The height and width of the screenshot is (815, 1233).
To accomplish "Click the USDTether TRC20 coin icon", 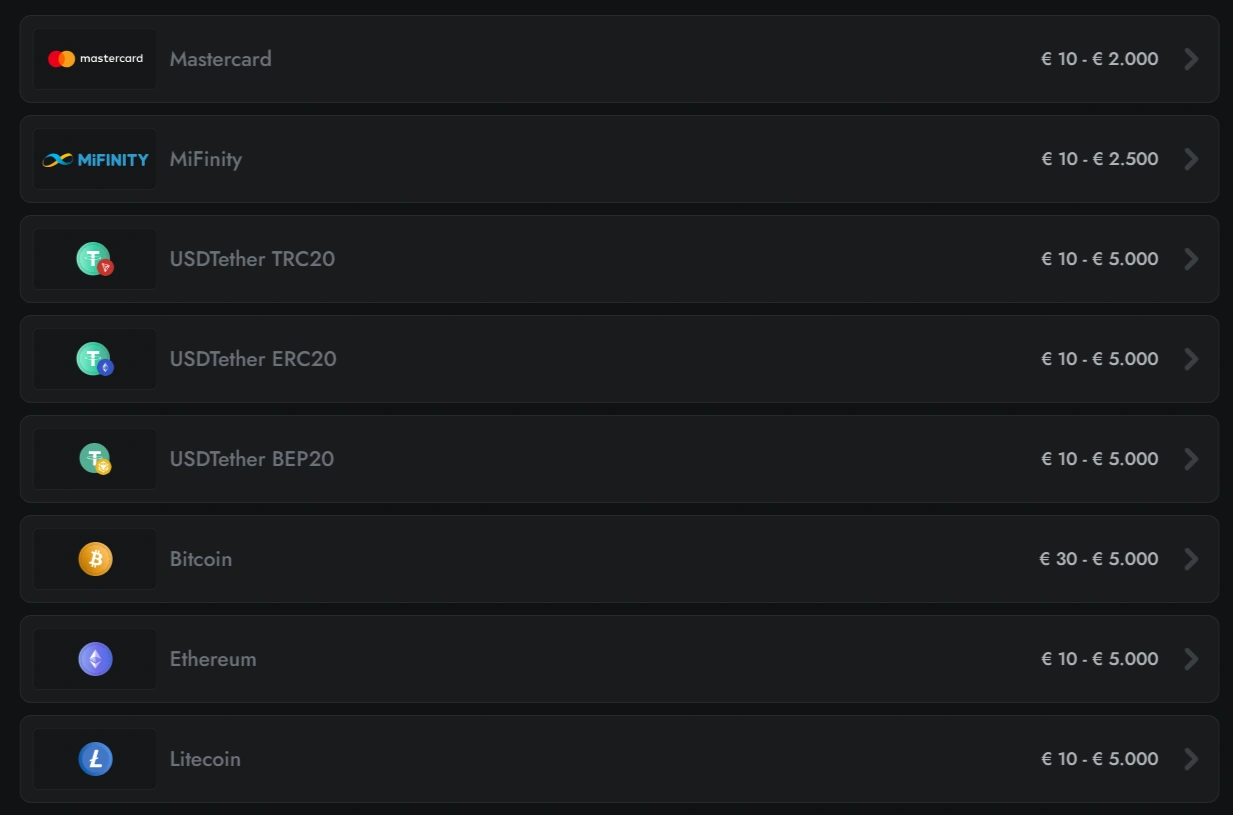I will [95, 259].
